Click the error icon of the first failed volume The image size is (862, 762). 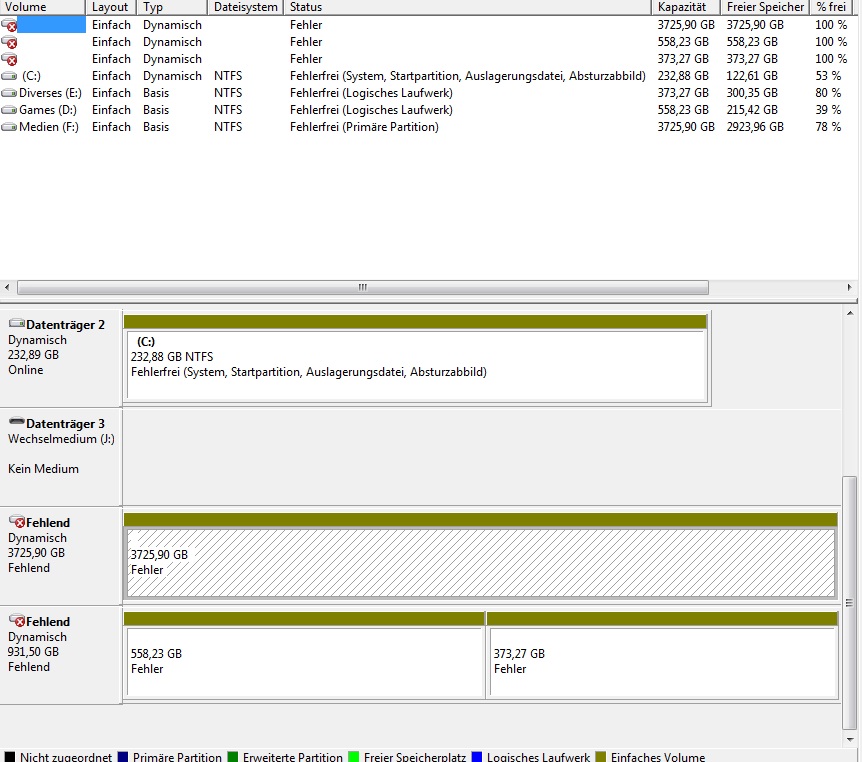pos(9,25)
